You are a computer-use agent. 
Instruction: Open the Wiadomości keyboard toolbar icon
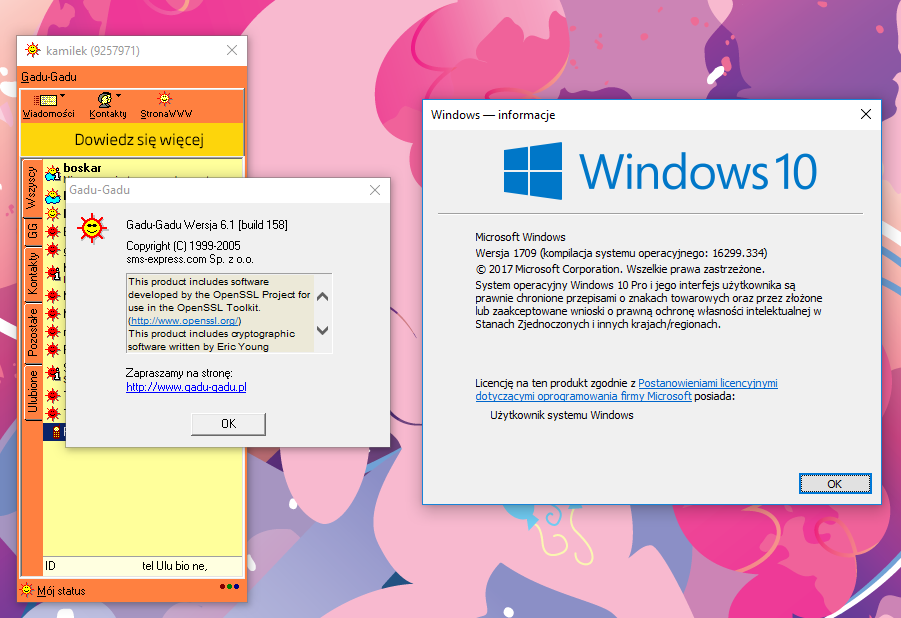coord(45,101)
